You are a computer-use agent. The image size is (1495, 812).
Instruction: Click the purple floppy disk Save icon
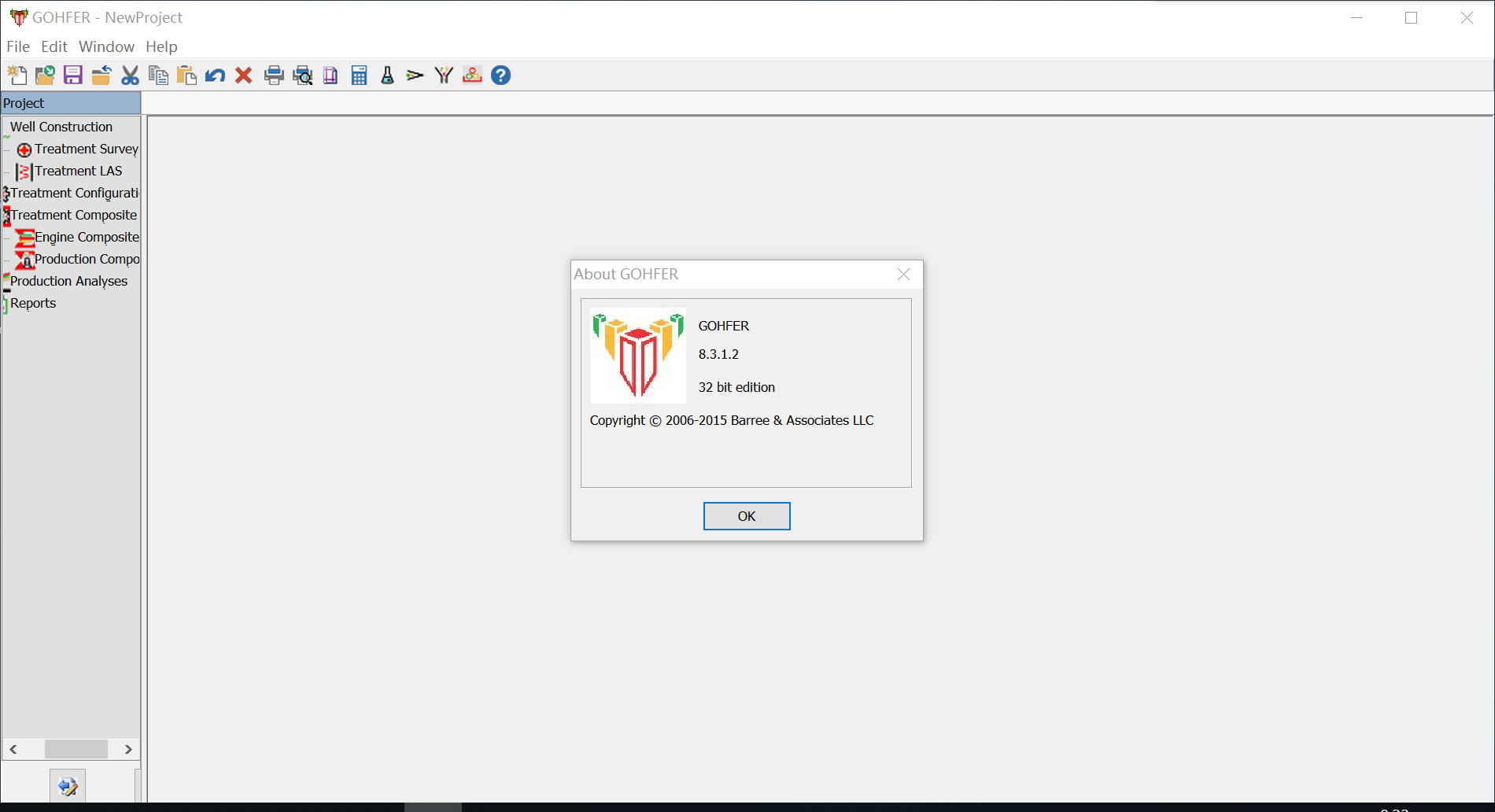click(x=73, y=76)
